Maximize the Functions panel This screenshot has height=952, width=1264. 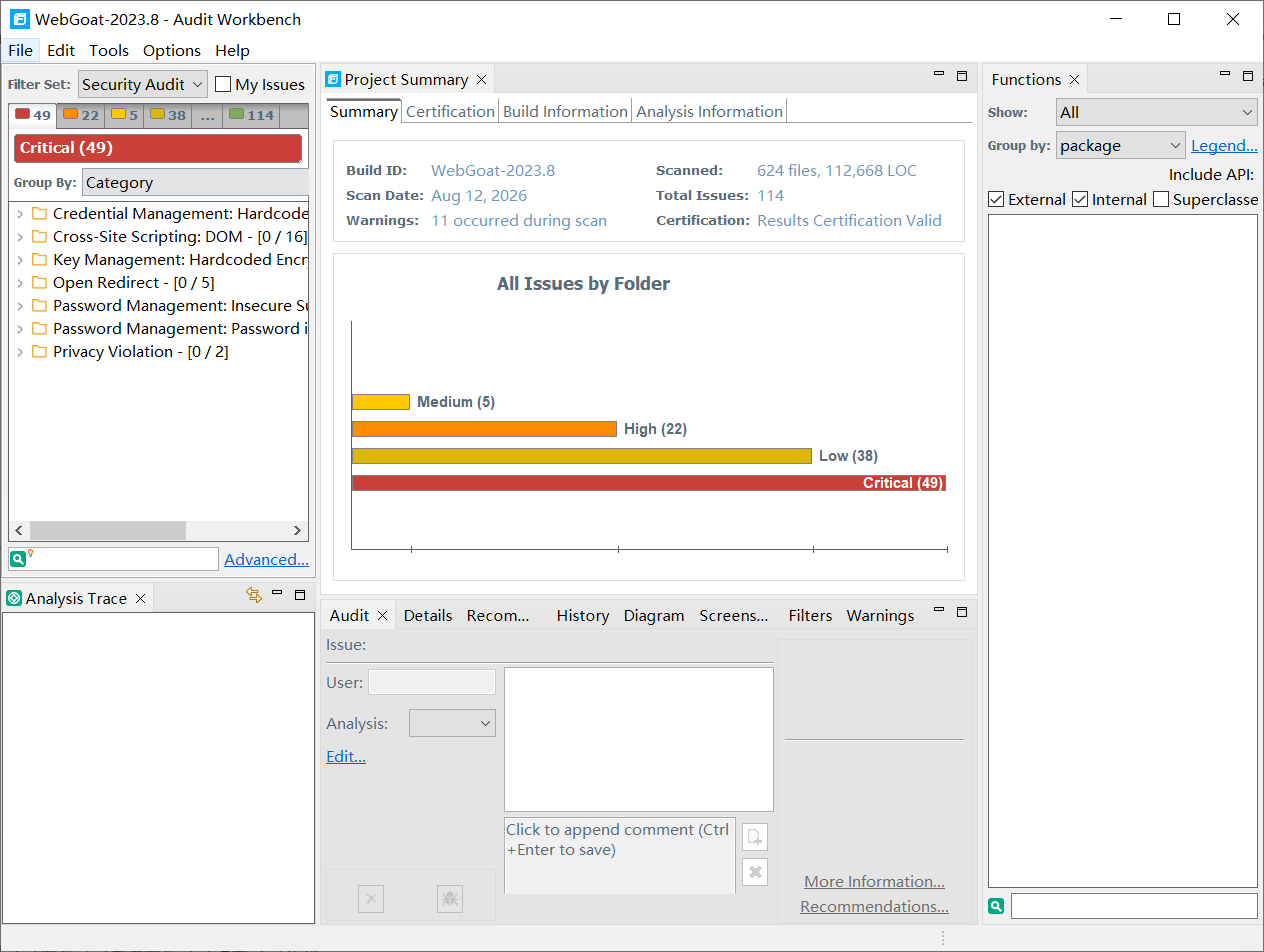[x=1248, y=75]
